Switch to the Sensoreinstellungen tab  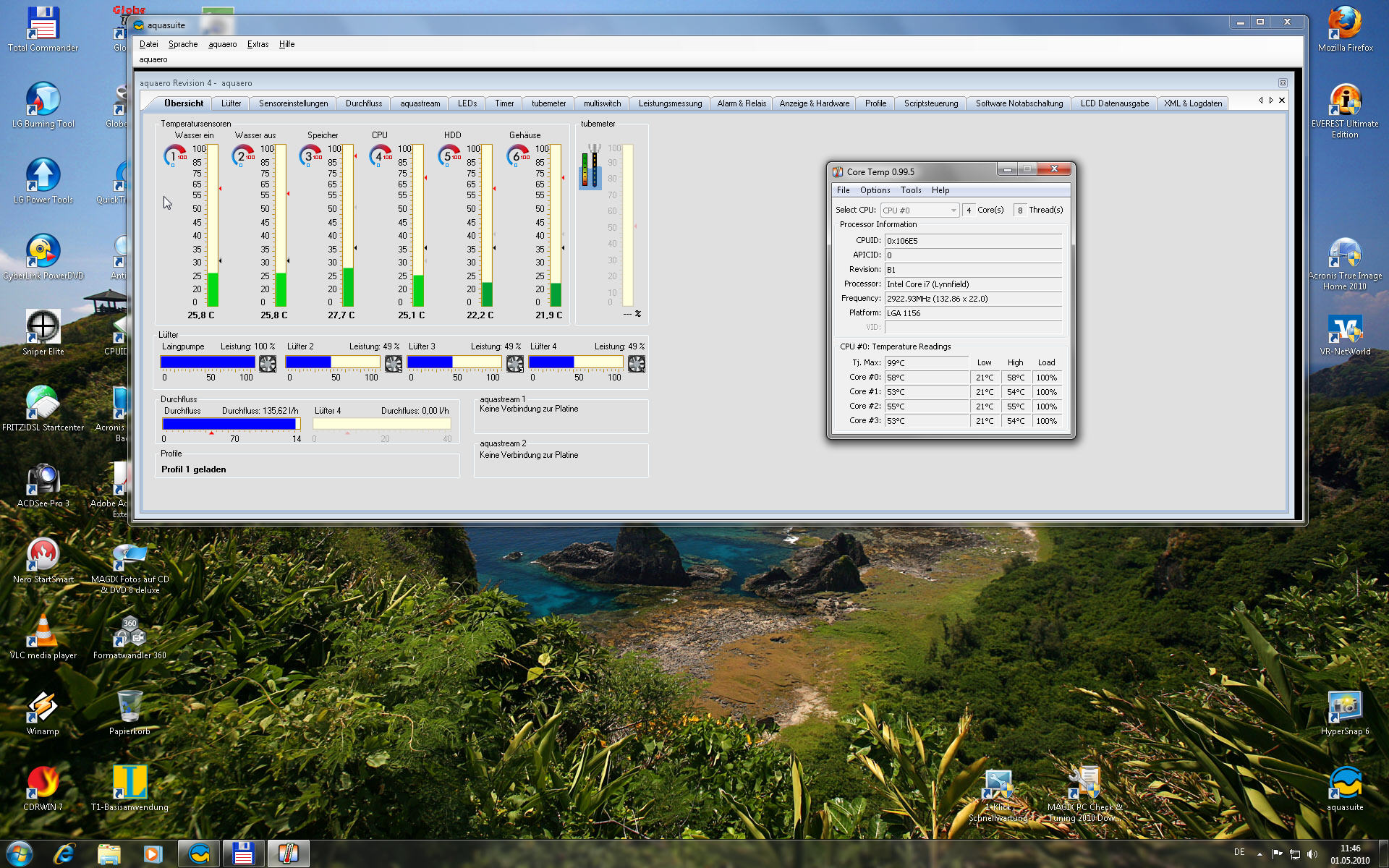(x=293, y=103)
